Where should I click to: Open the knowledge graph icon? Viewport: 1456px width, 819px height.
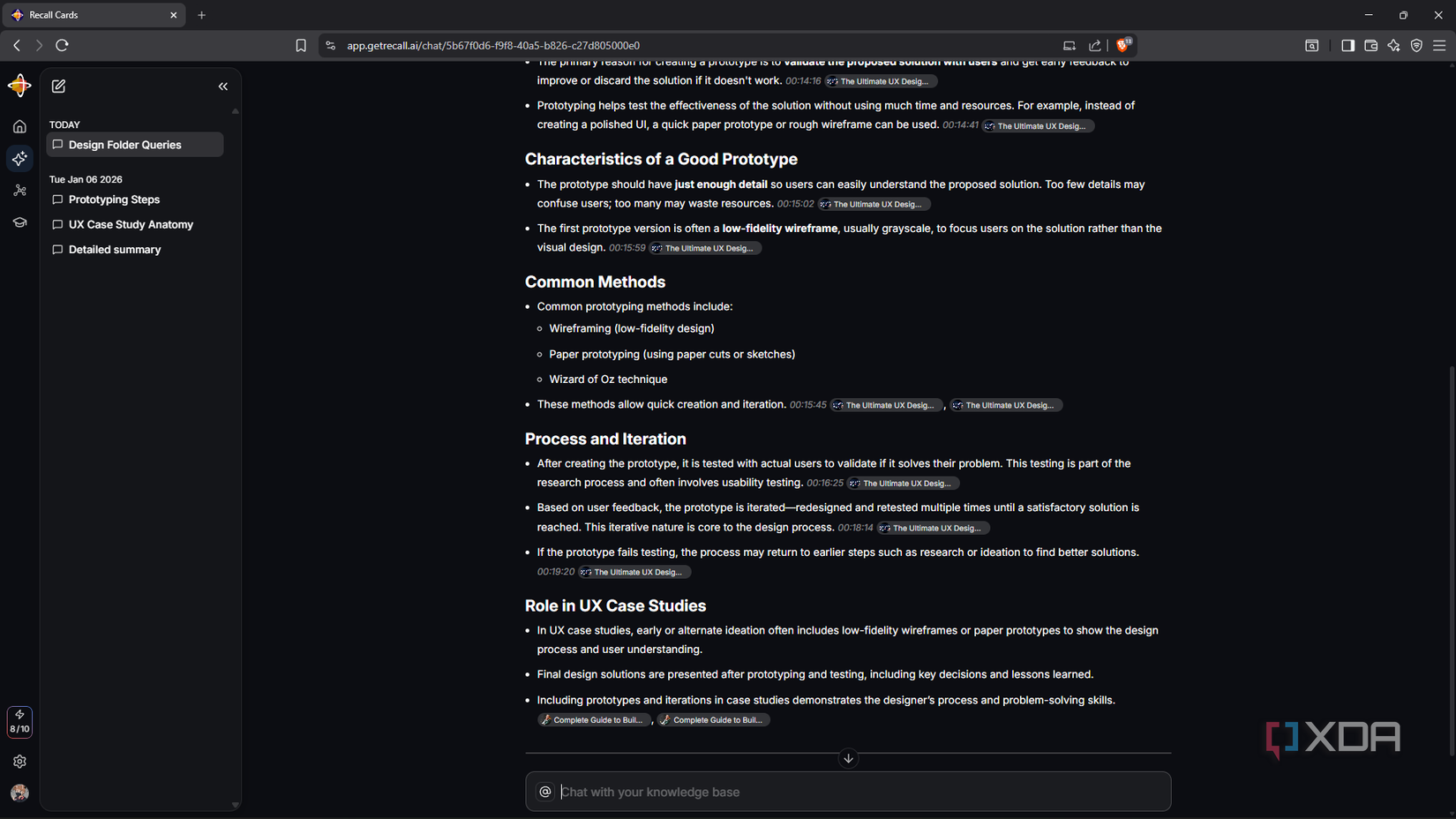point(19,191)
